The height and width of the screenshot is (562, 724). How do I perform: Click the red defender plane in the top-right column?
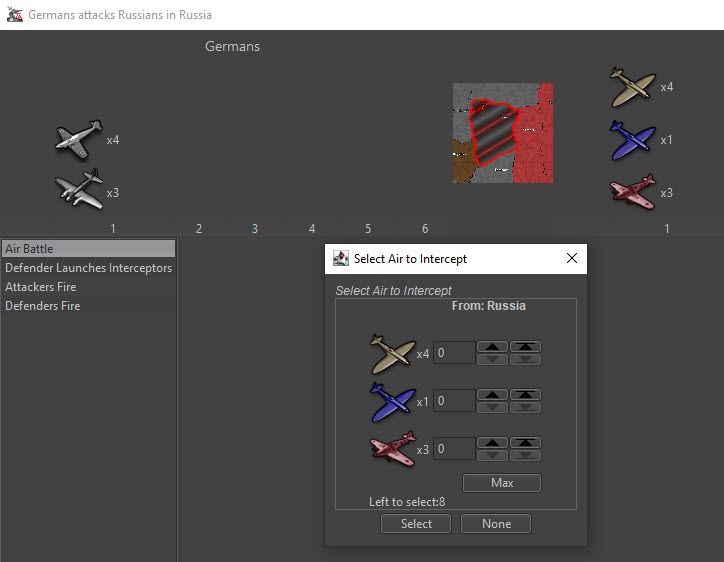[633, 192]
